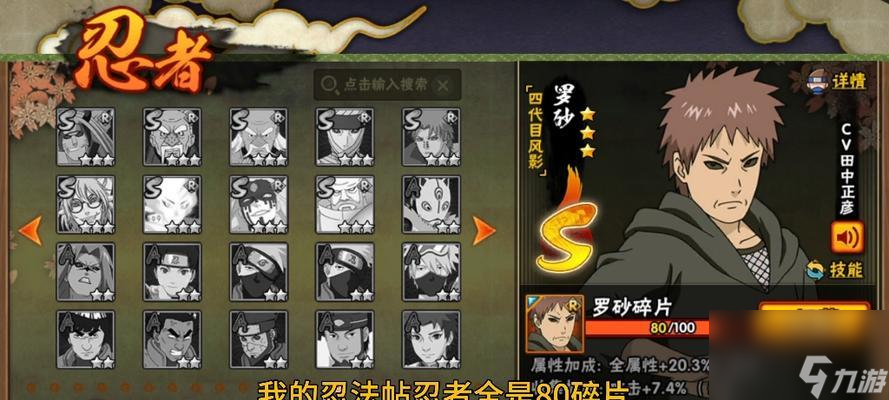Go to the previous ninja page arrow
The height and width of the screenshot is (400, 889).
coord(31,231)
